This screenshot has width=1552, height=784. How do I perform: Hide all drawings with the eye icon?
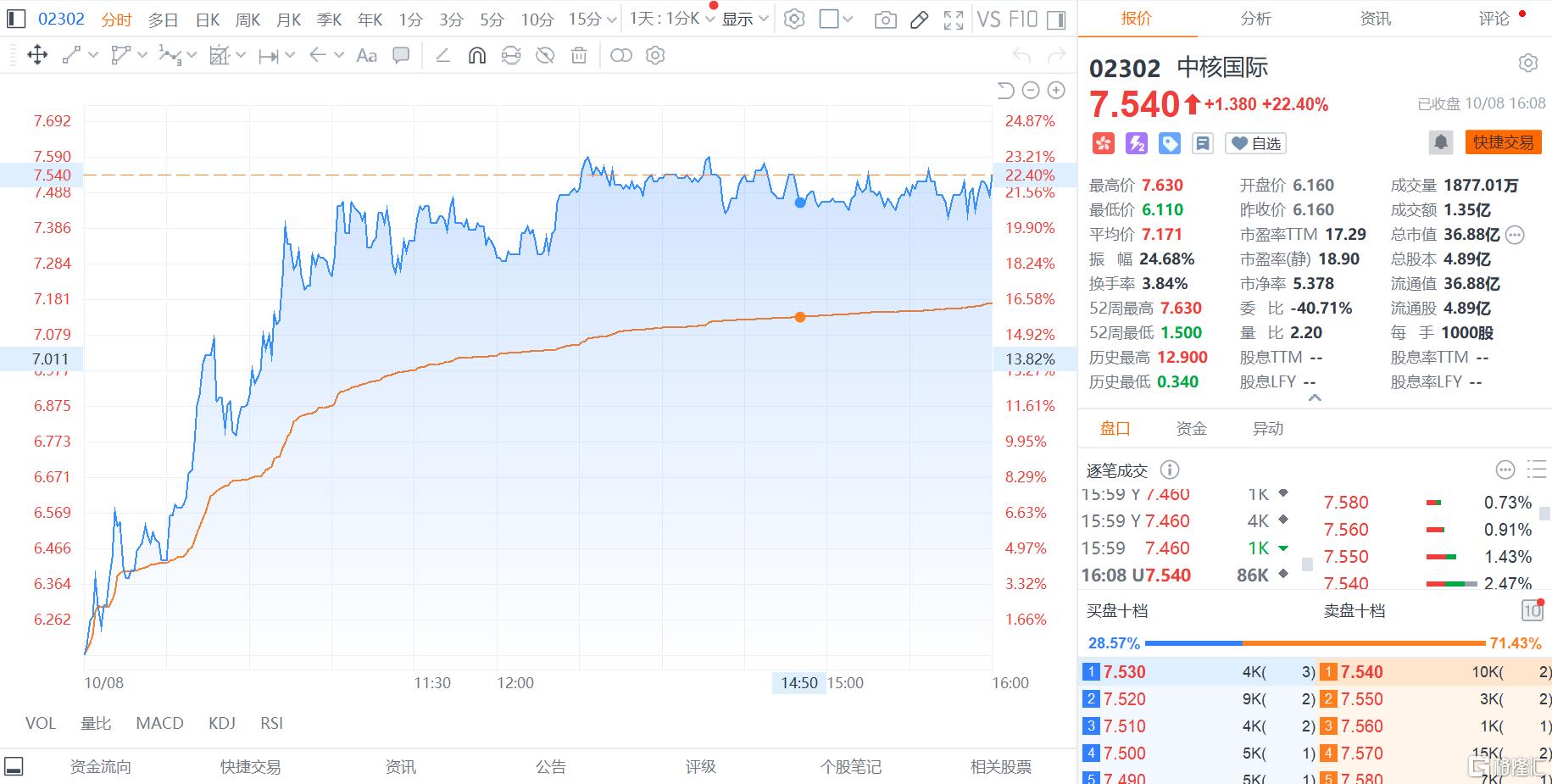545,56
